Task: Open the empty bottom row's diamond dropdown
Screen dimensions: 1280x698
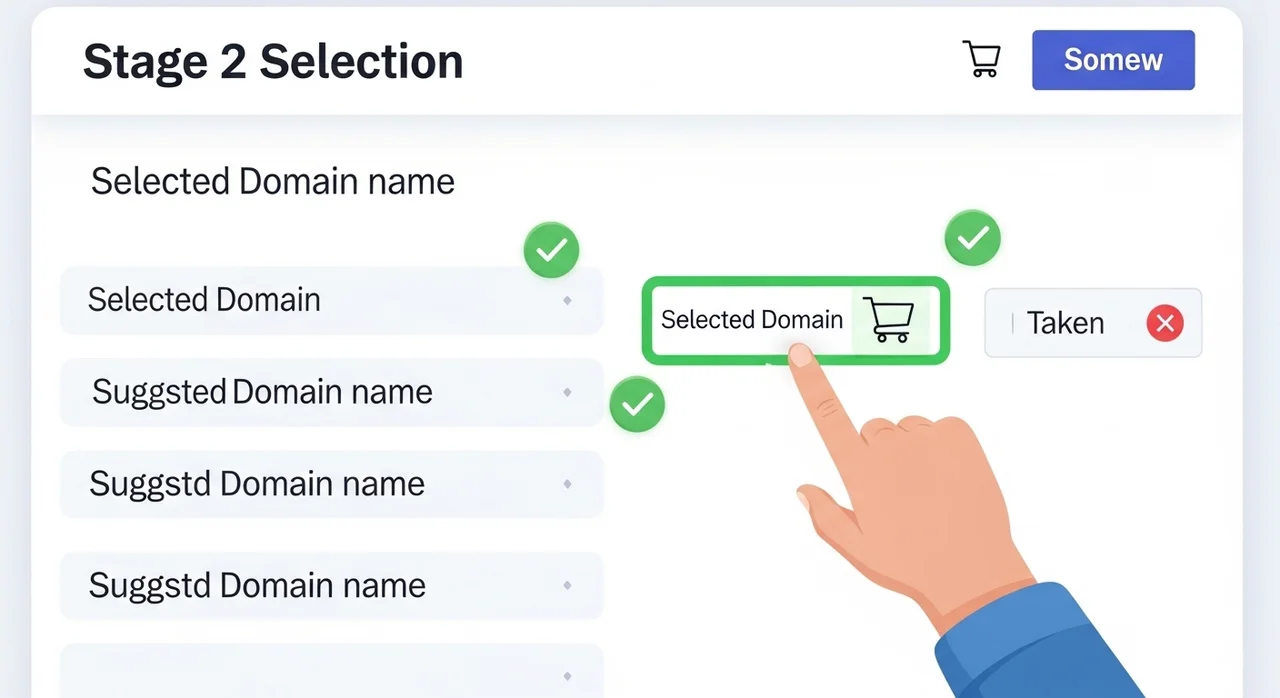Action: [x=567, y=677]
